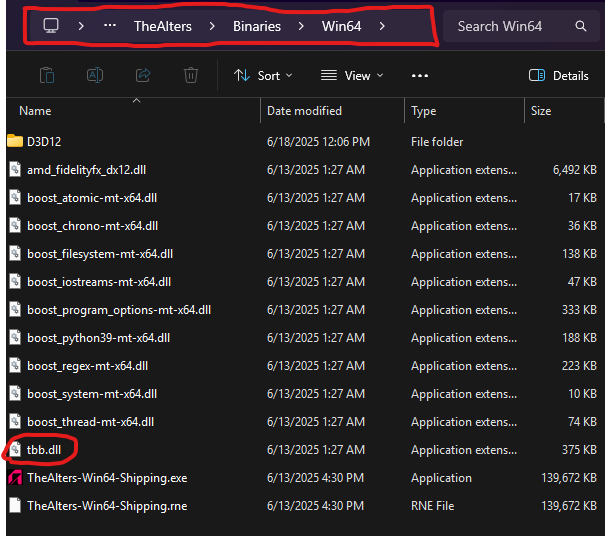Viewport: 605px width, 536px height.
Task: Click the This PC monitor icon in address bar
Action: [x=51, y=26]
